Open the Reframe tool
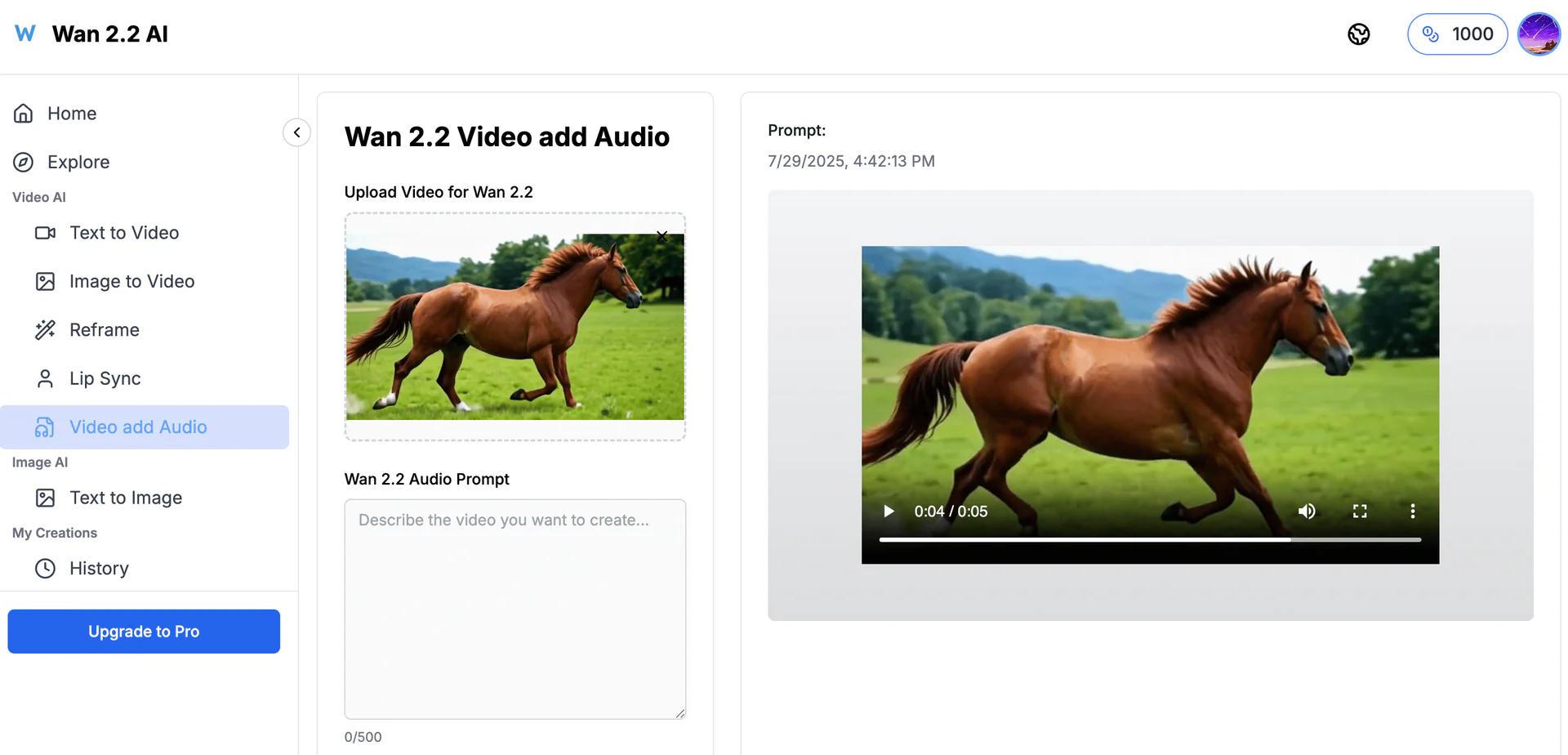Viewport: 1568px width, 755px height. [105, 330]
